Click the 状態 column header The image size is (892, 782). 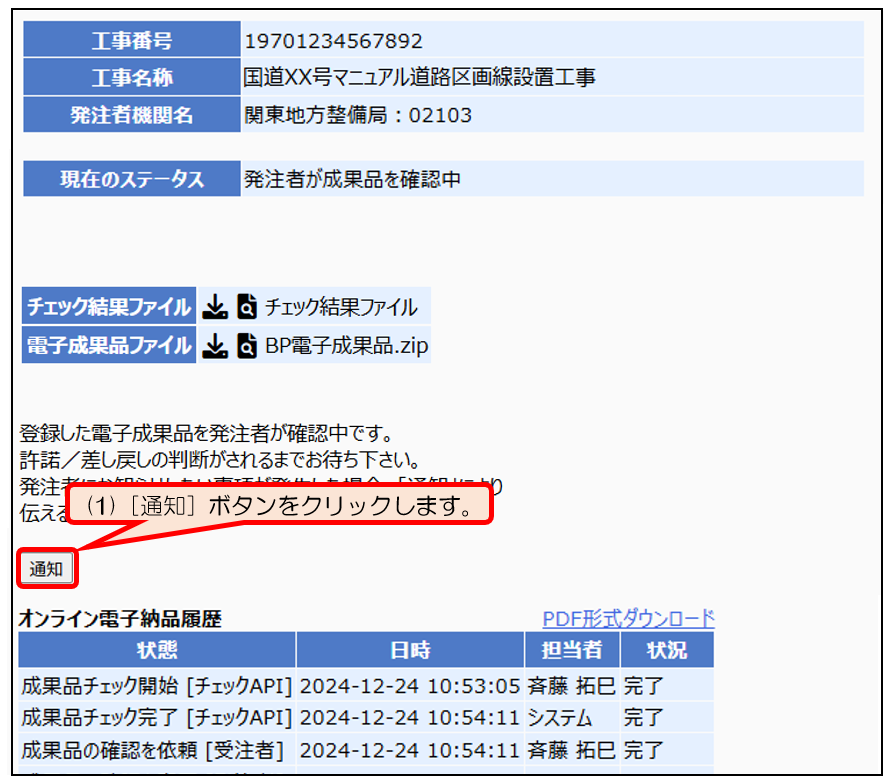(x=157, y=650)
